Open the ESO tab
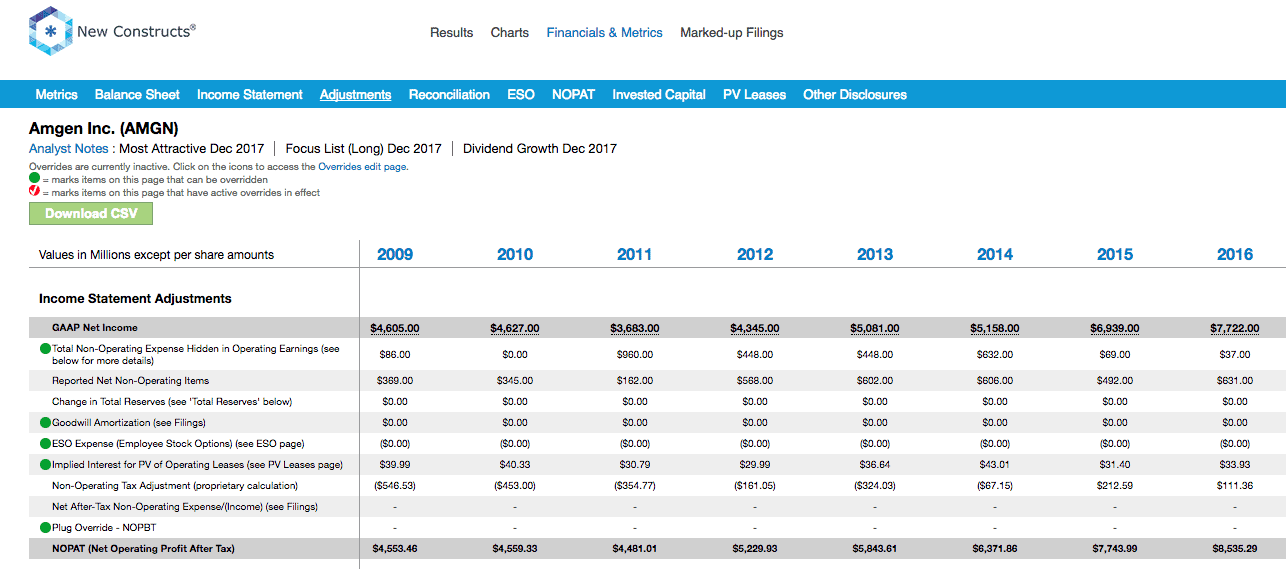 pyautogui.click(x=521, y=95)
